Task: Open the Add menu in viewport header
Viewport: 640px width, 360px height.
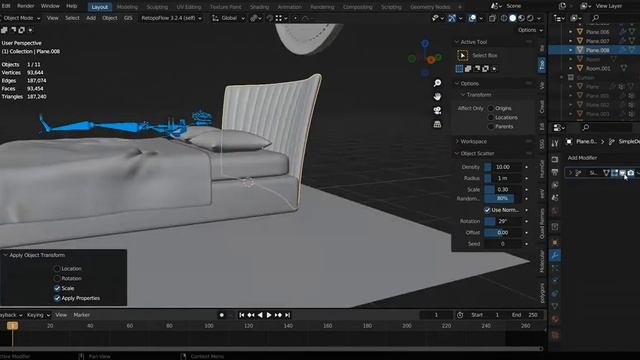Action: click(91, 18)
